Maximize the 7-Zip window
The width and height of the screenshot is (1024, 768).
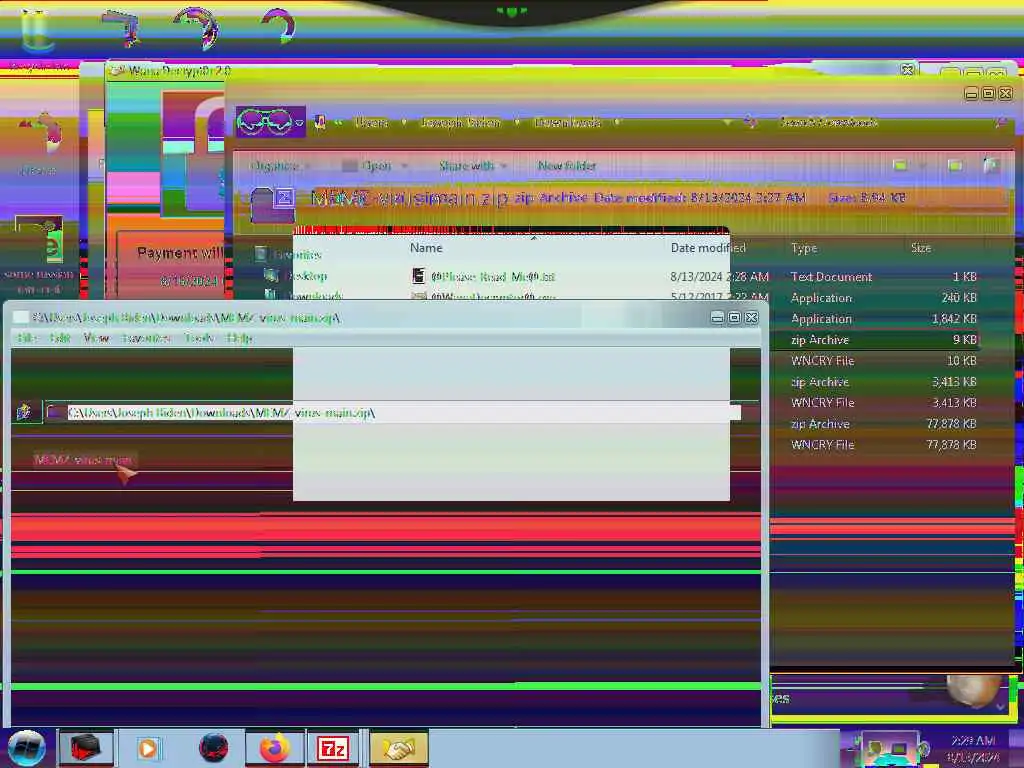(x=734, y=317)
